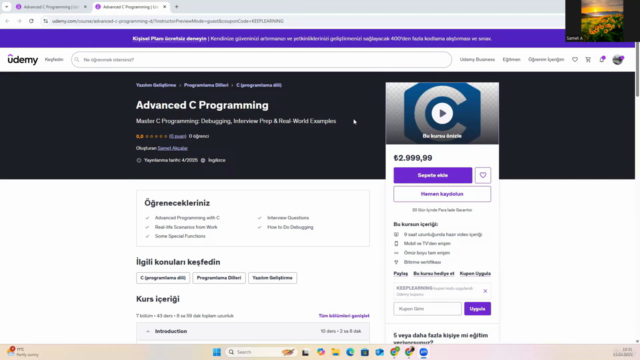Collapse the Introduction section
This screenshot has height=360, width=640.
point(253,331)
